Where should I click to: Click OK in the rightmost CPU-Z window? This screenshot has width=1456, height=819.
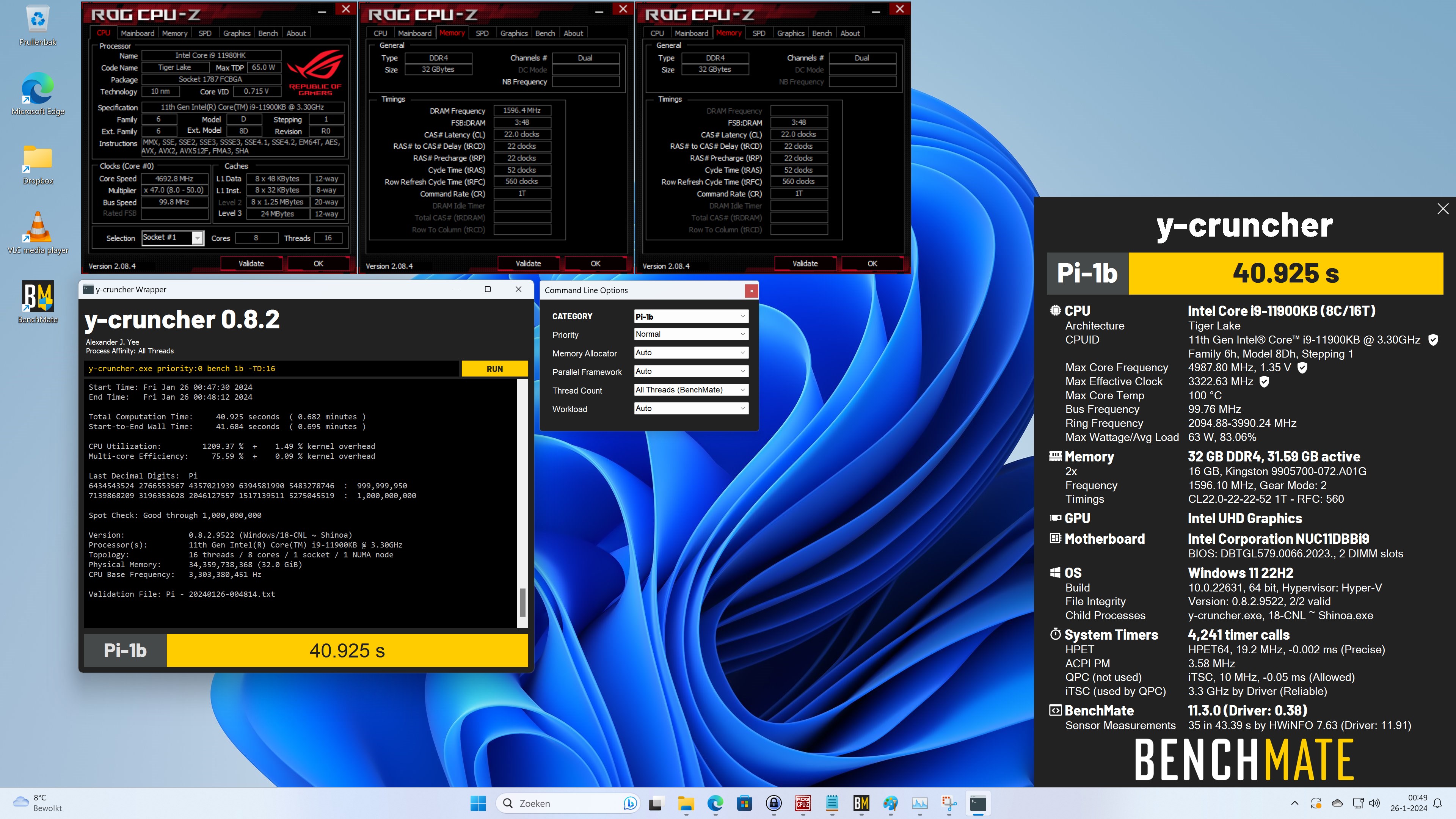pos(872,264)
